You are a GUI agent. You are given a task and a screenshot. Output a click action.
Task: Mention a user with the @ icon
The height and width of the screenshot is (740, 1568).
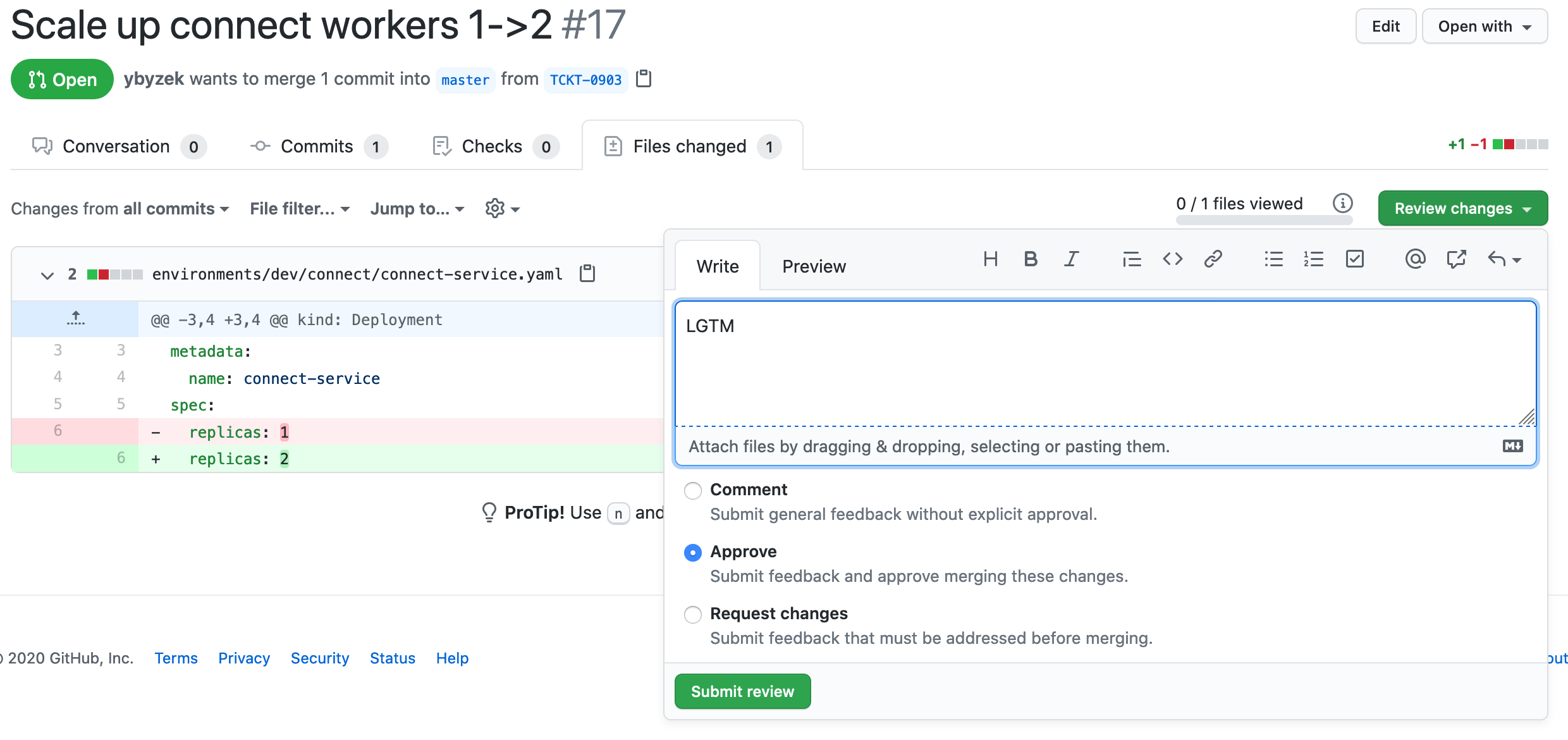tap(1415, 259)
